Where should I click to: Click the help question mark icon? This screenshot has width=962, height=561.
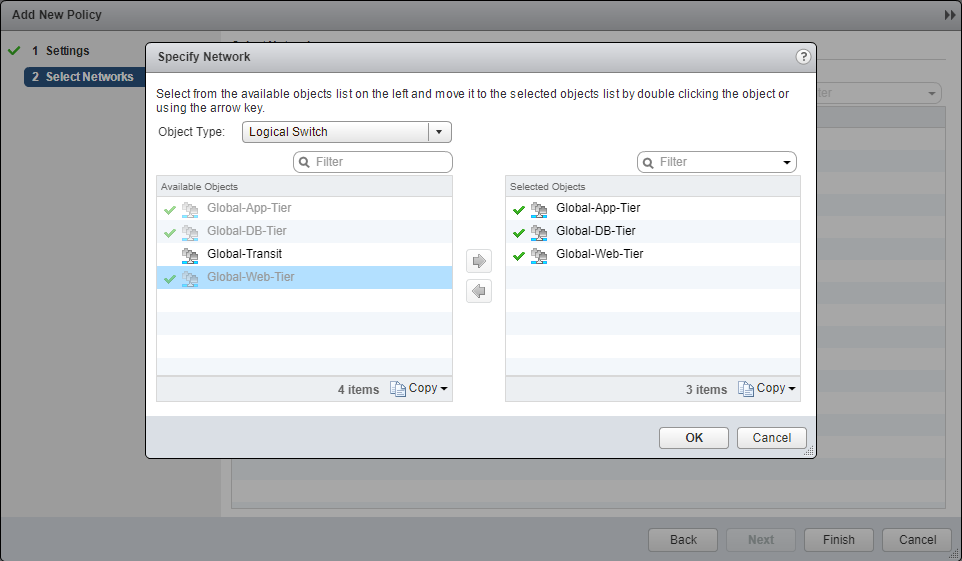pyautogui.click(x=803, y=57)
